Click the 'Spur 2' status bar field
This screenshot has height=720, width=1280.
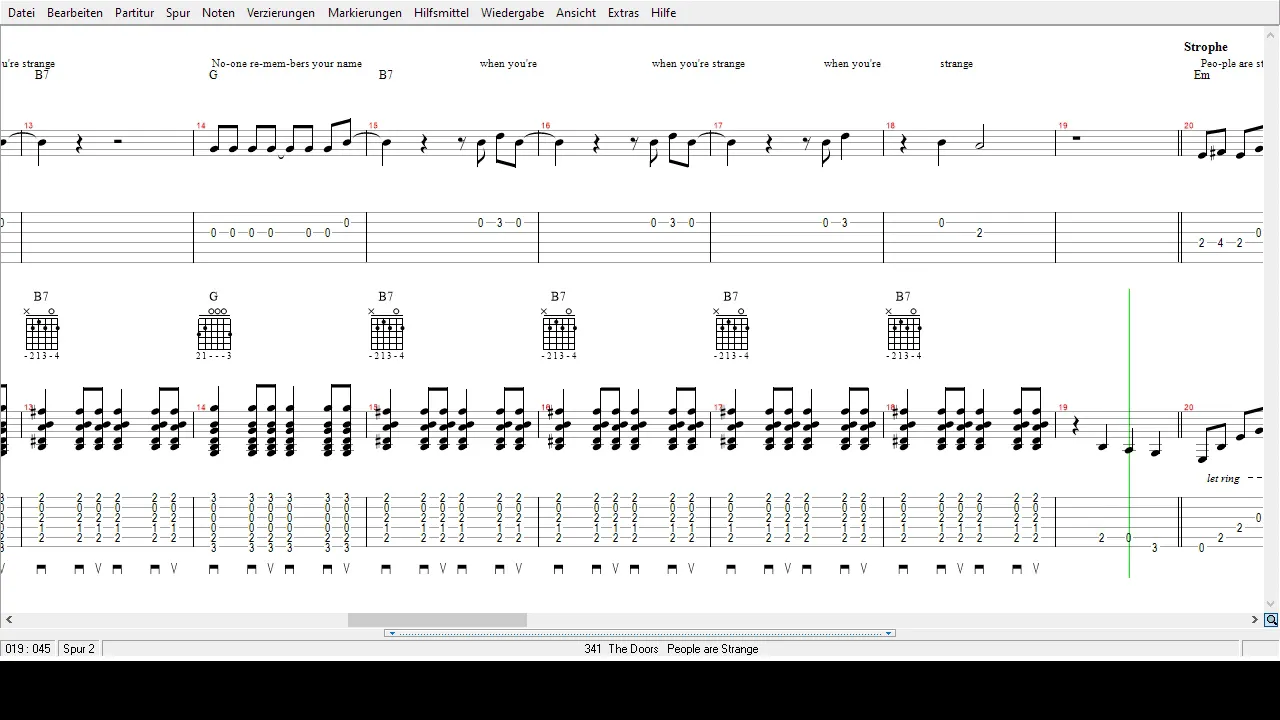click(x=79, y=649)
